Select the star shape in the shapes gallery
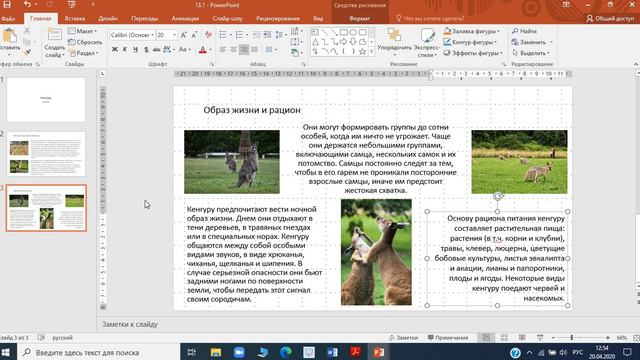This screenshot has height=360, width=640. 362,51
